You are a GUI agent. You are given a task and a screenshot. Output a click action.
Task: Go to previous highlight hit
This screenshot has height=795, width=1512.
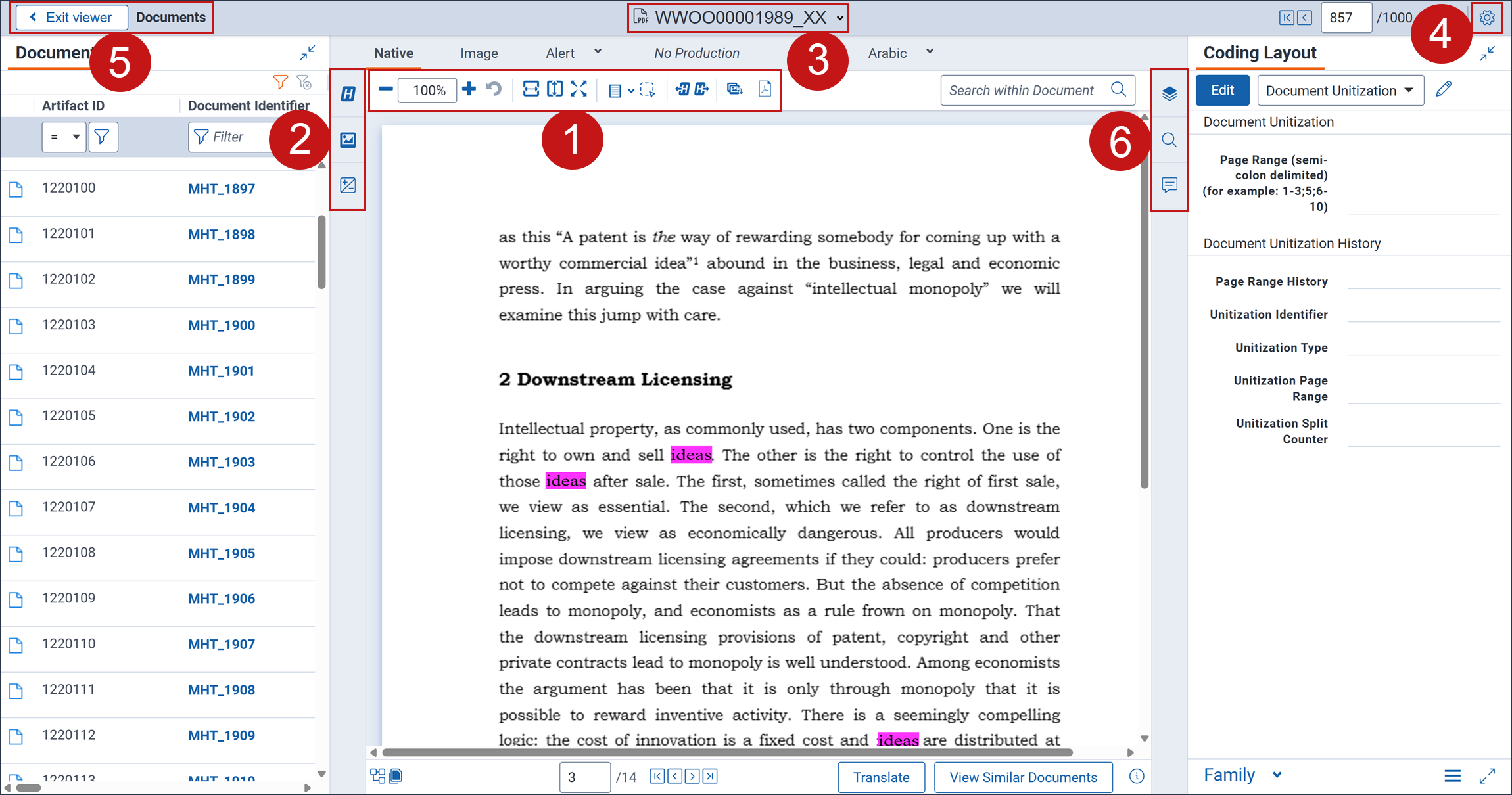click(x=682, y=89)
